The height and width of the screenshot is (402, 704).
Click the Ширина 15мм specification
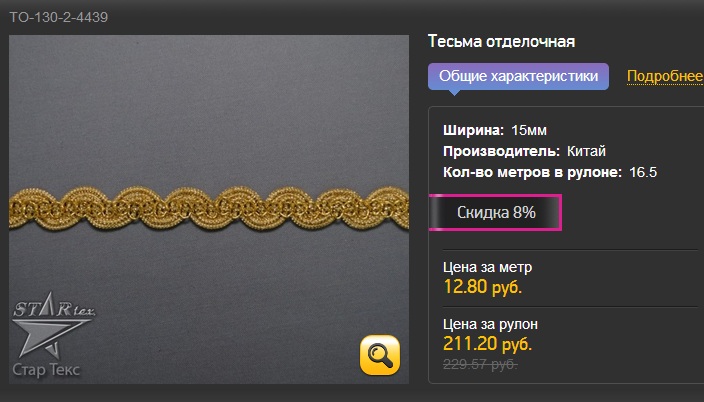(495, 130)
